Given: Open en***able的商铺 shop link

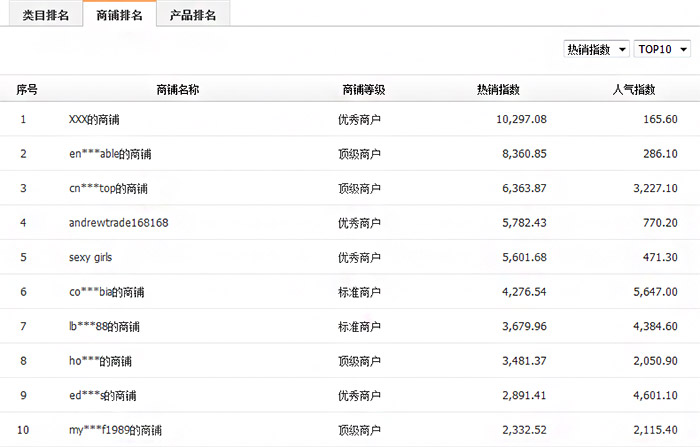Looking at the screenshot, I should (x=110, y=154).
